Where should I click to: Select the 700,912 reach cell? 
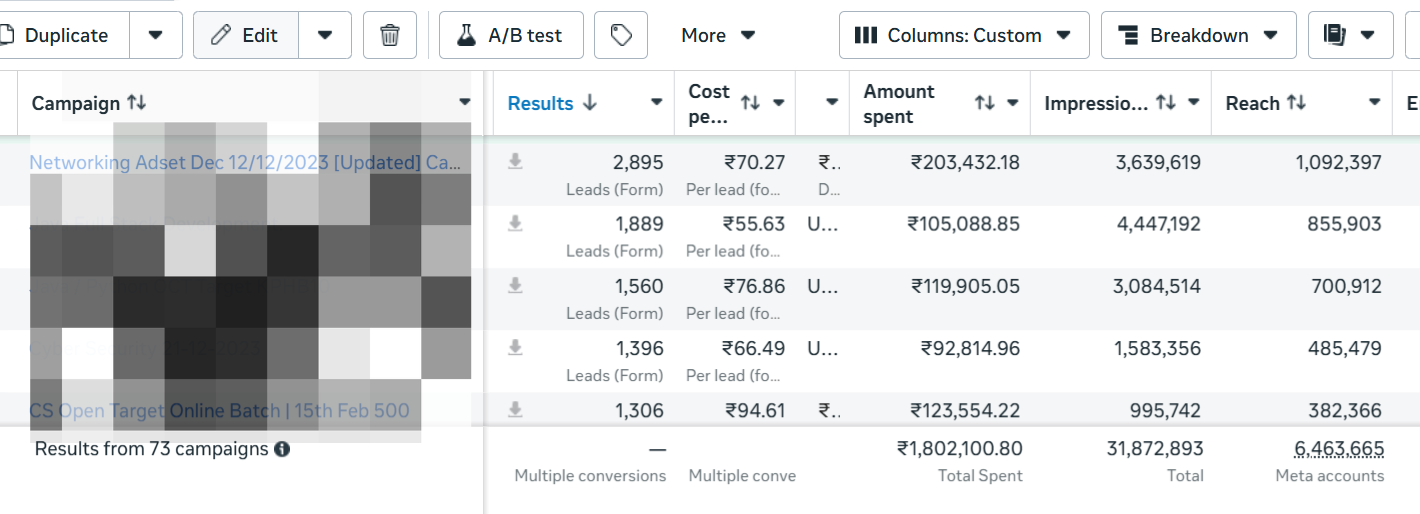[x=1346, y=286]
